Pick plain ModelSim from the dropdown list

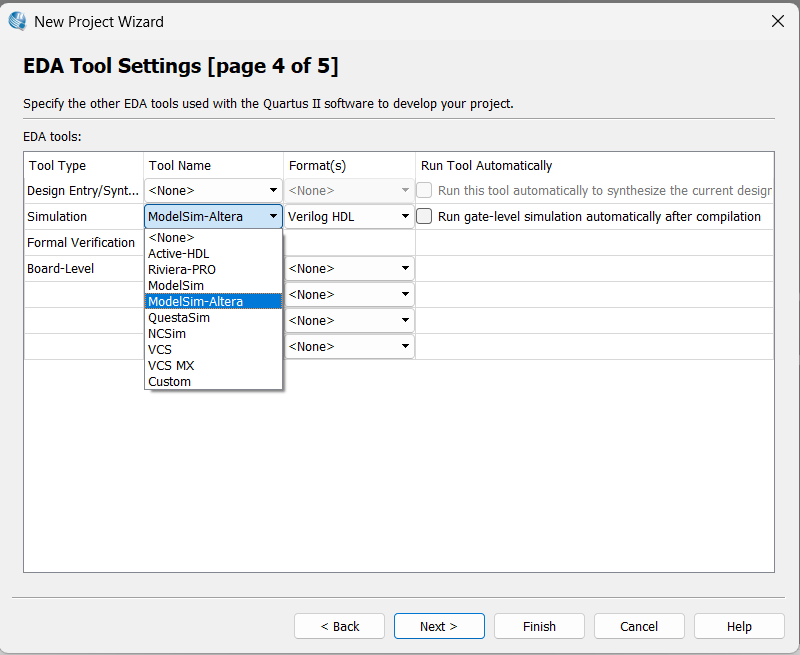point(213,286)
